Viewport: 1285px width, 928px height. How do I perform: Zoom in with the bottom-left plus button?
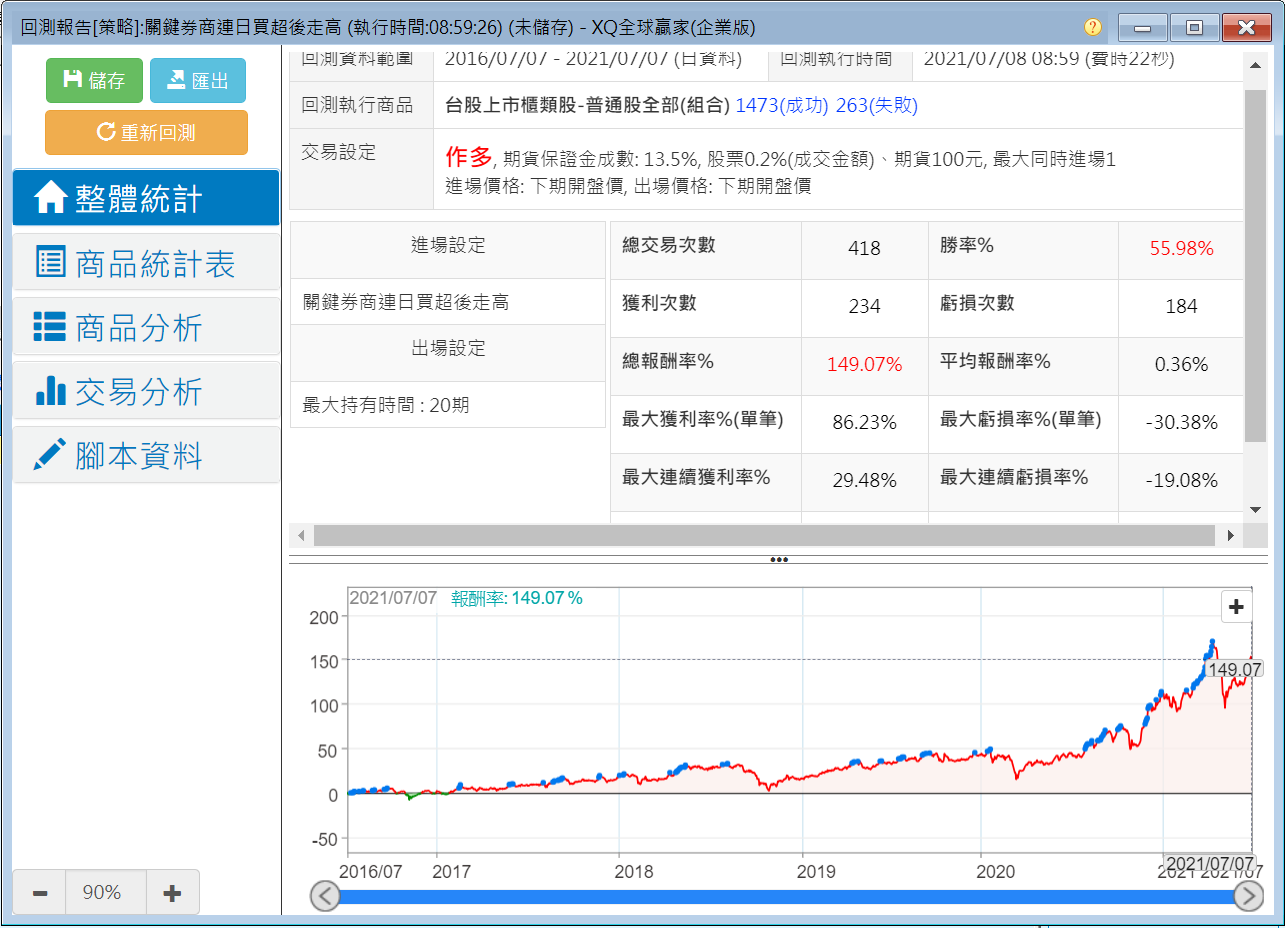(172, 892)
